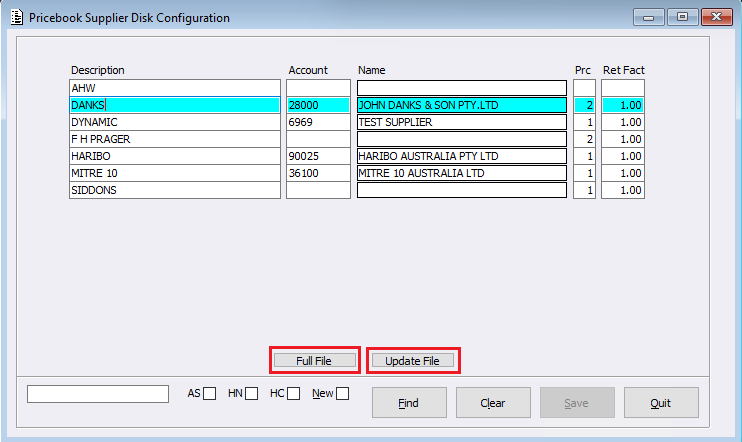This screenshot has height=442, width=742.
Task: Click empty Prc field in AHW row
Action: point(584,88)
